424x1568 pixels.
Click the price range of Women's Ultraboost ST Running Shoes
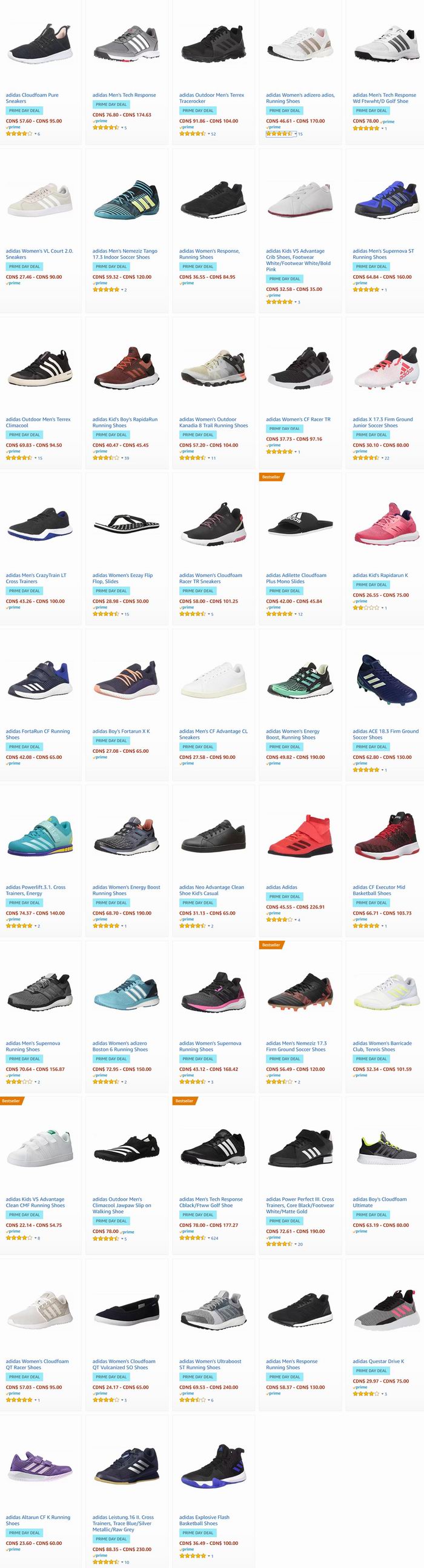pos(208,1387)
